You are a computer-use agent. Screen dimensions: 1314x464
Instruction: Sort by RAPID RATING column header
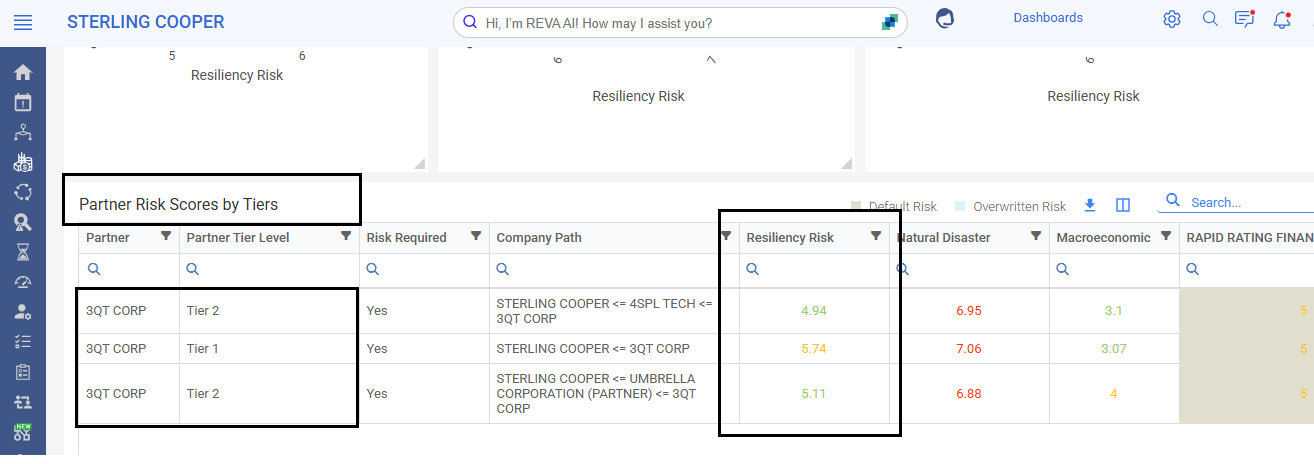point(1249,238)
